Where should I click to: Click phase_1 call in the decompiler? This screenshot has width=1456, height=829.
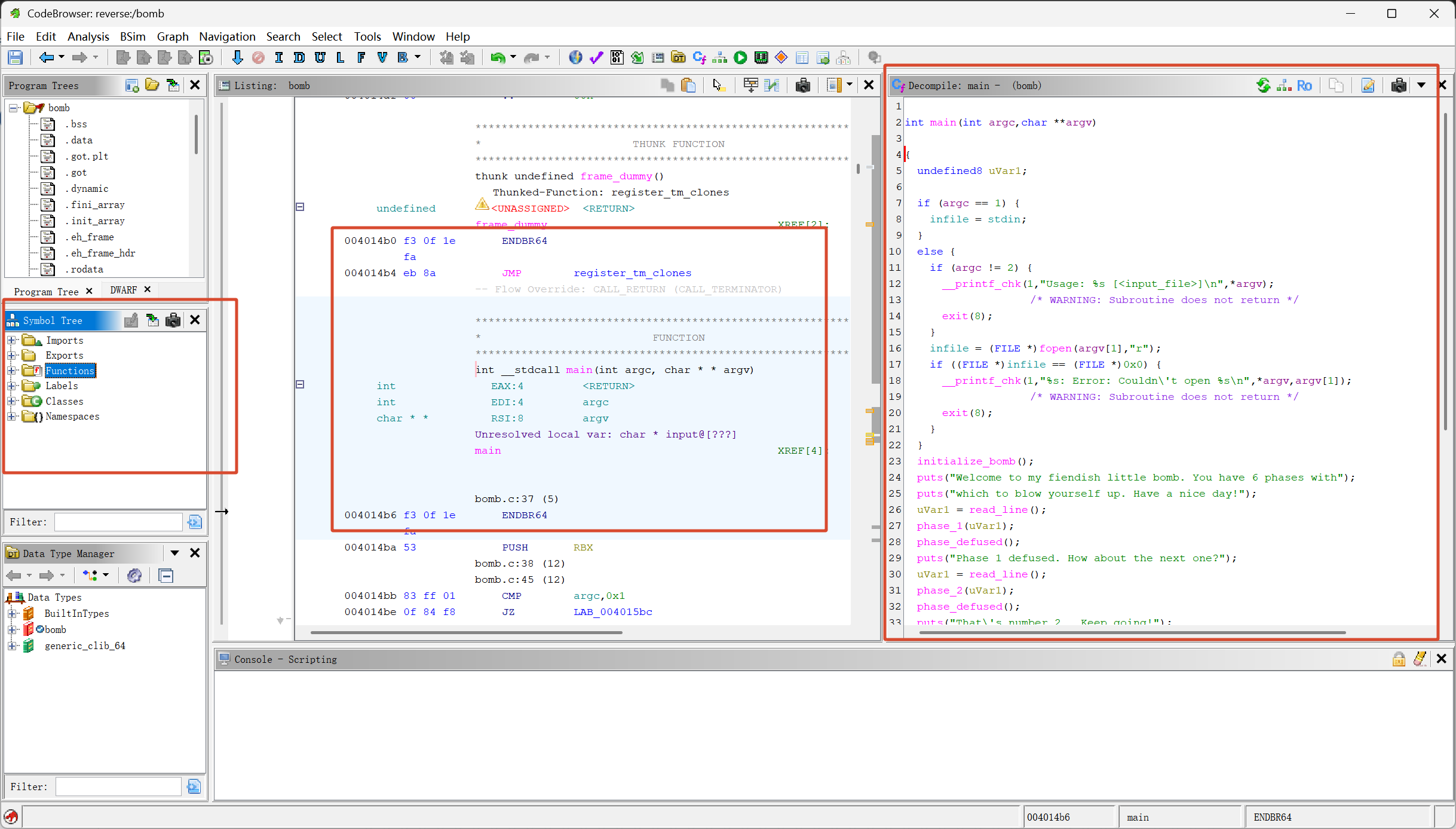coord(940,526)
